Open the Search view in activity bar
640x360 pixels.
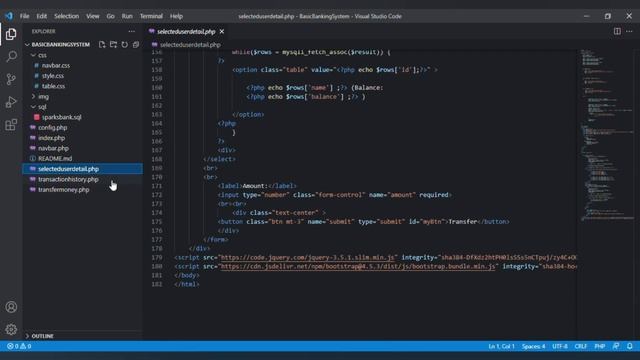click(11, 56)
